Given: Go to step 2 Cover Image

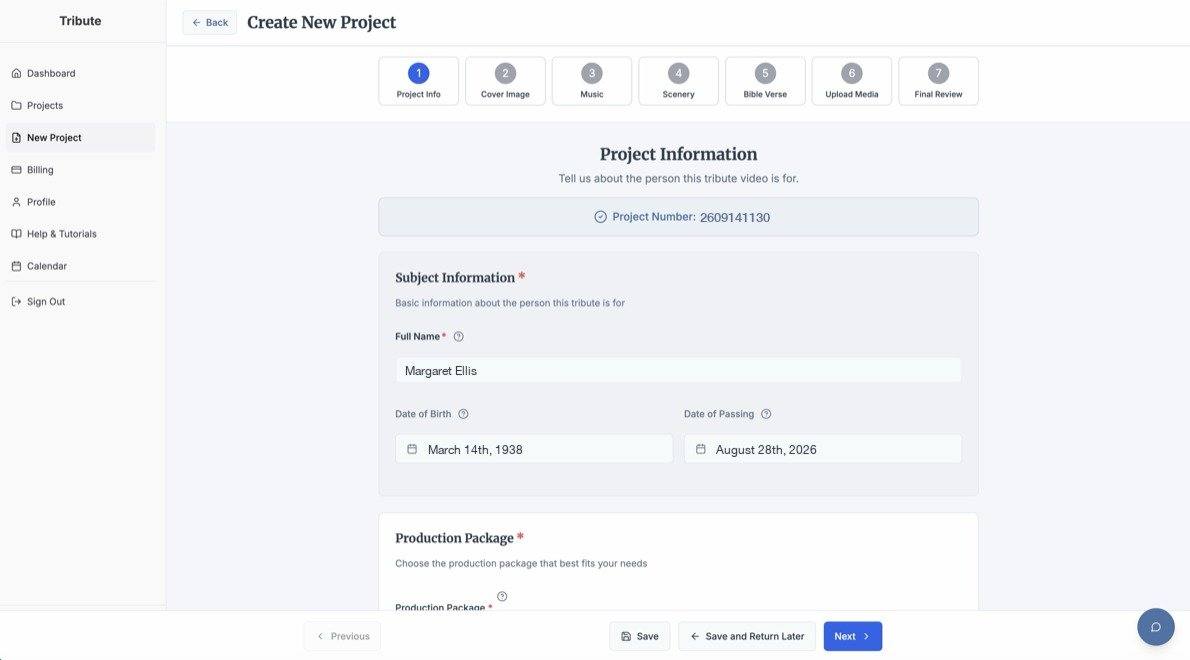Looking at the screenshot, I should pyautogui.click(x=505, y=81).
